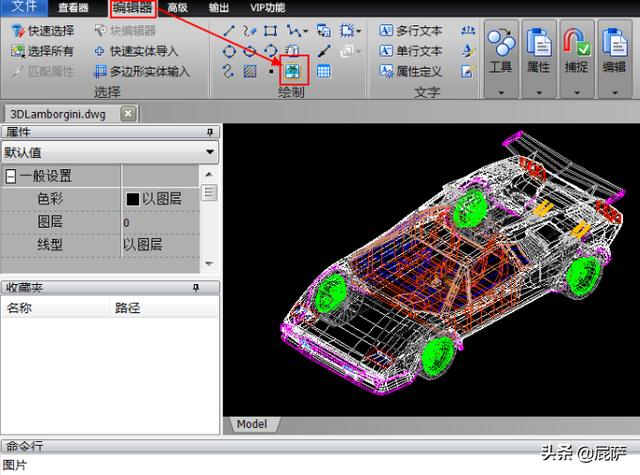
Task: Open the File (文件) menu
Action: [x=24, y=7]
